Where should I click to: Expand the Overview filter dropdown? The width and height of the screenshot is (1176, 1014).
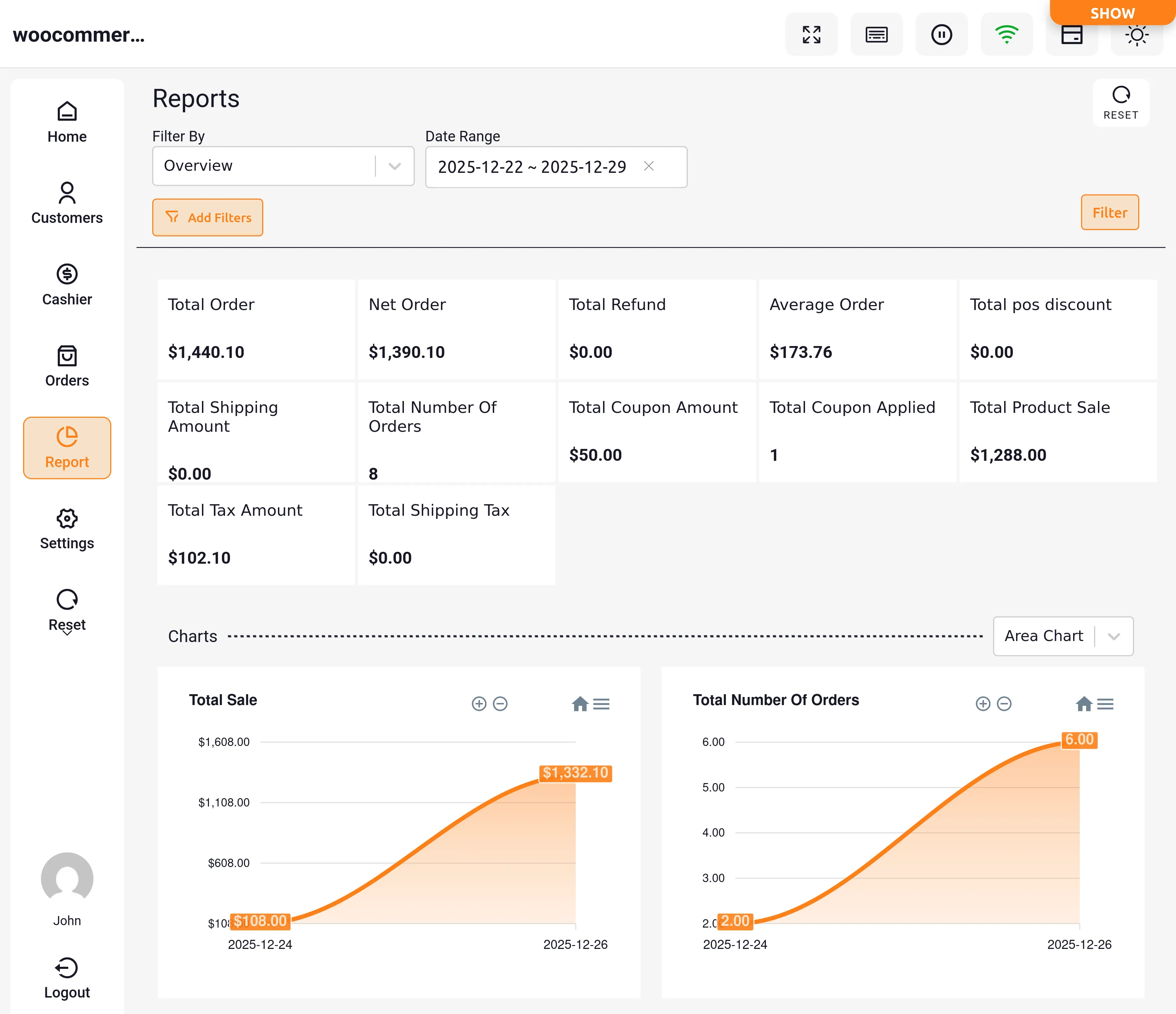[x=395, y=166]
